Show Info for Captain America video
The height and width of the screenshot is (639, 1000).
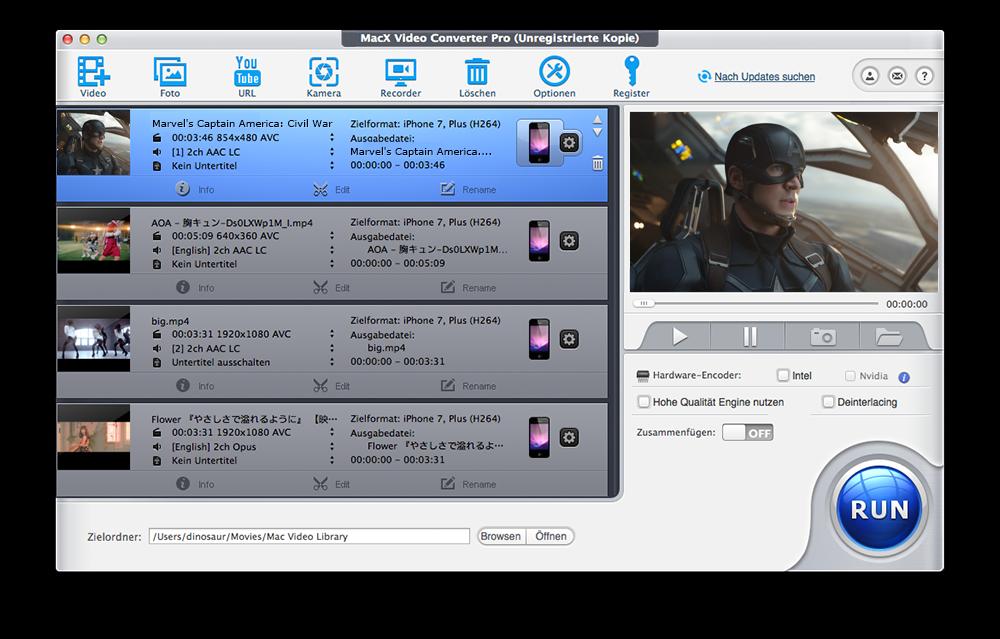[195, 189]
